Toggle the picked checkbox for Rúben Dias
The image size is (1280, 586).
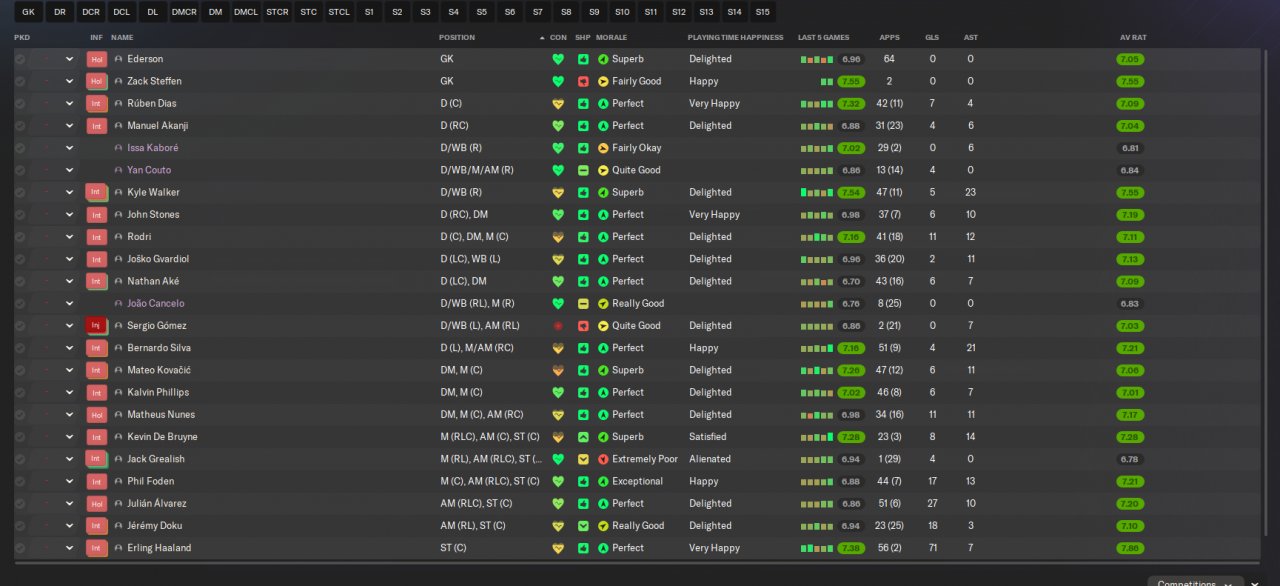[20, 103]
